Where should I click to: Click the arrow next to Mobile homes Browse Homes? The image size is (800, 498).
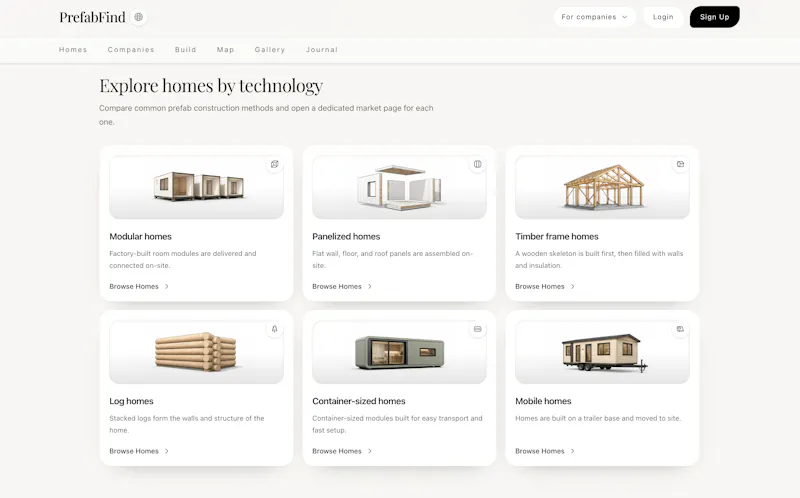point(572,451)
